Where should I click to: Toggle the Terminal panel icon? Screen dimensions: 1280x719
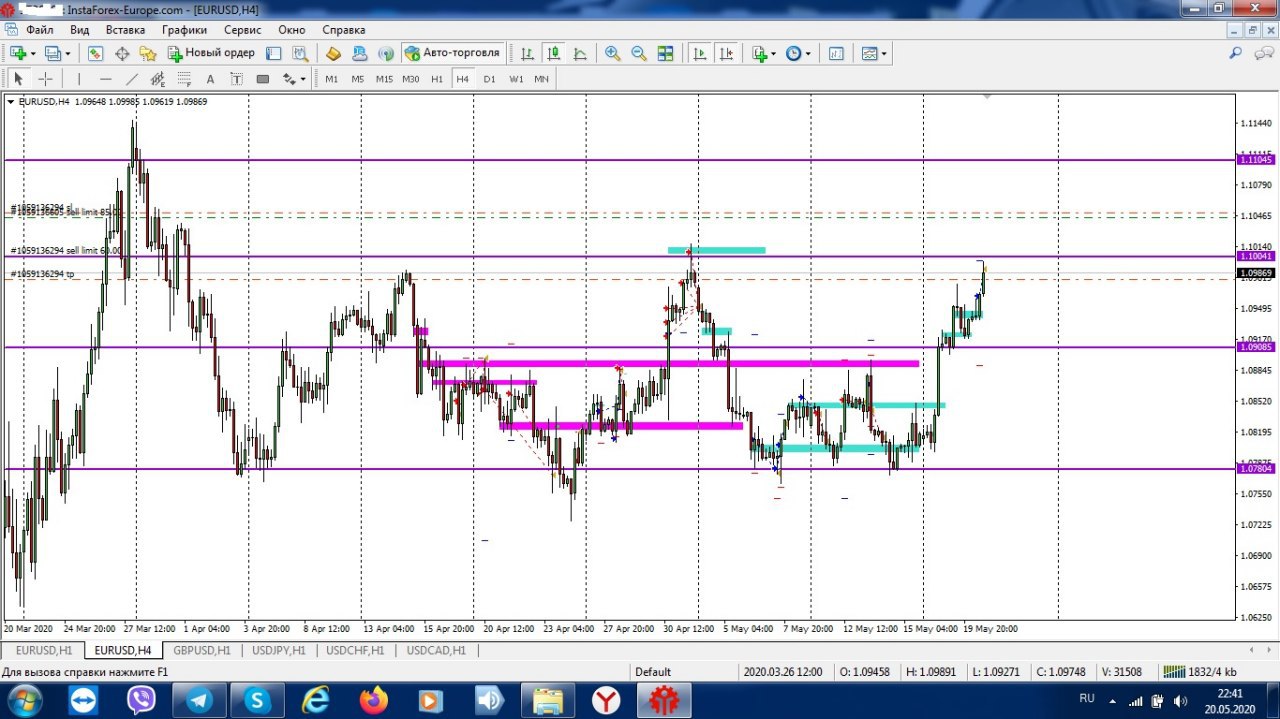click(274, 53)
